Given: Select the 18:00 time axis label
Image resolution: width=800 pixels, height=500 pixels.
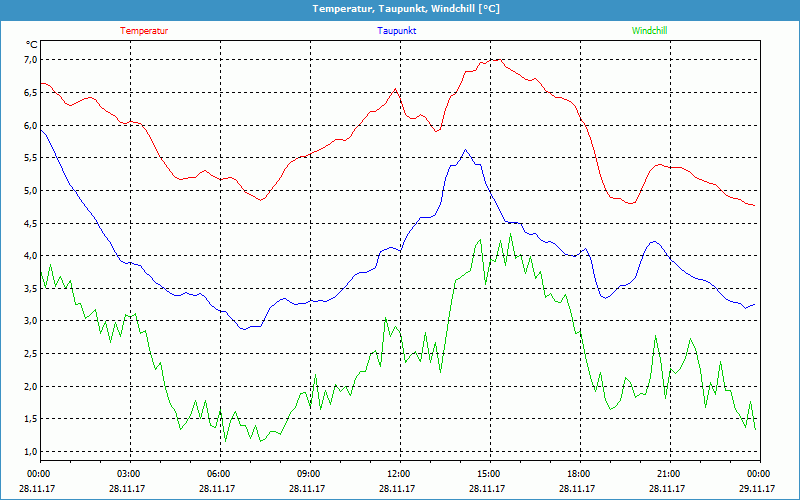Looking at the screenshot, I should pyautogui.click(x=578, y=473).
